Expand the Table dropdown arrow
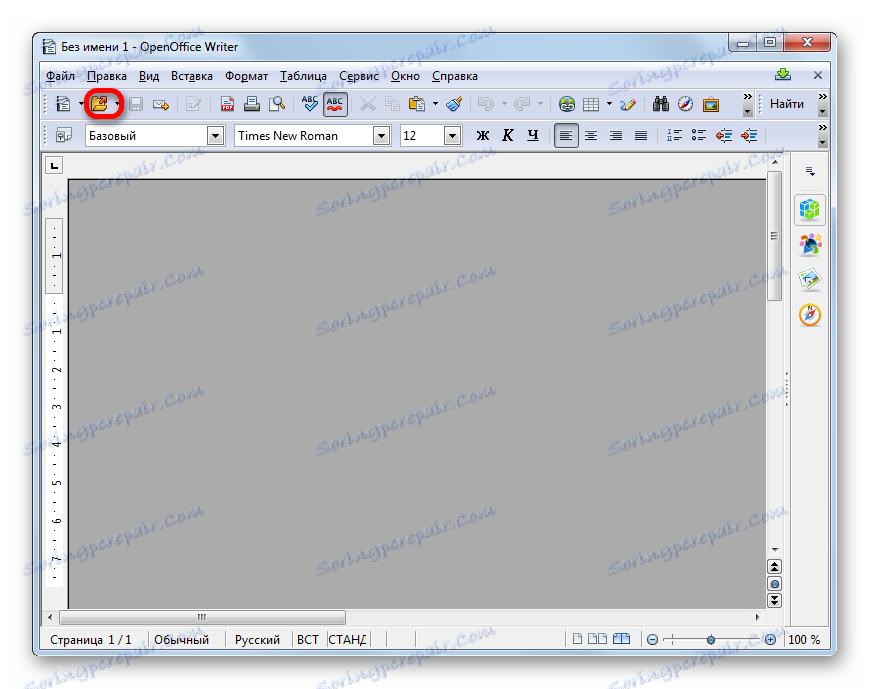Screen dimensions: 870x689 click(x=609, y=104)
